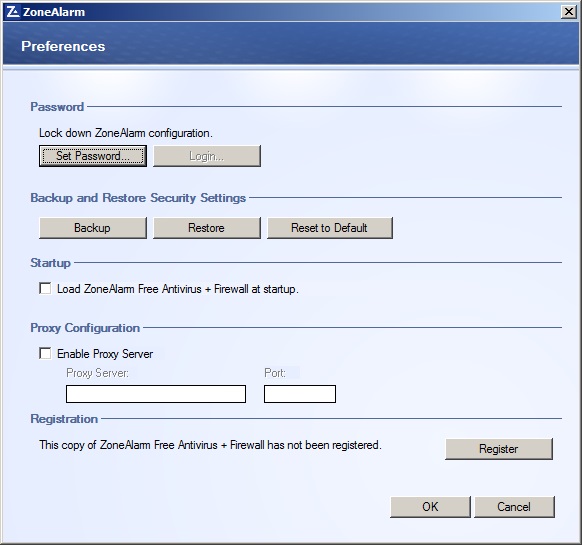The height and width of the screenshot is (545, 582).
Task: Focus the Proxy Server address field
Action: (x=156, y=394)
